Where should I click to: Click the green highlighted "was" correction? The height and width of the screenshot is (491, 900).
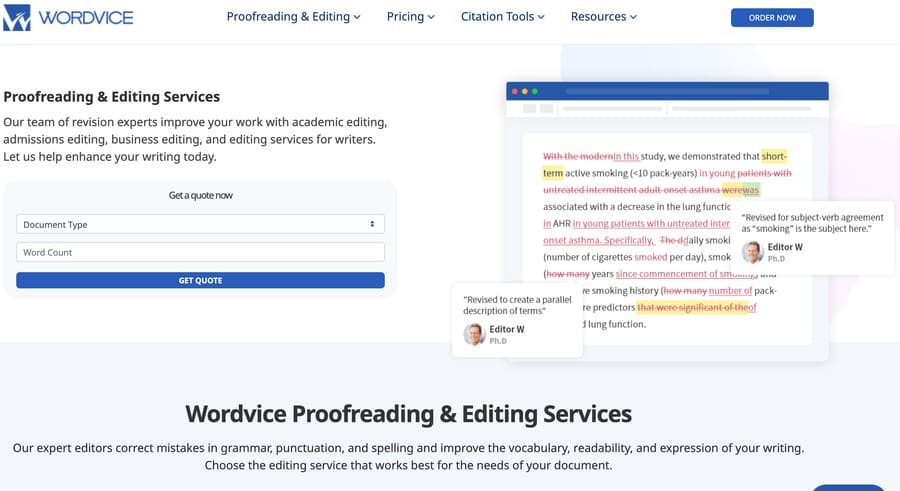(x=751, y=189)
